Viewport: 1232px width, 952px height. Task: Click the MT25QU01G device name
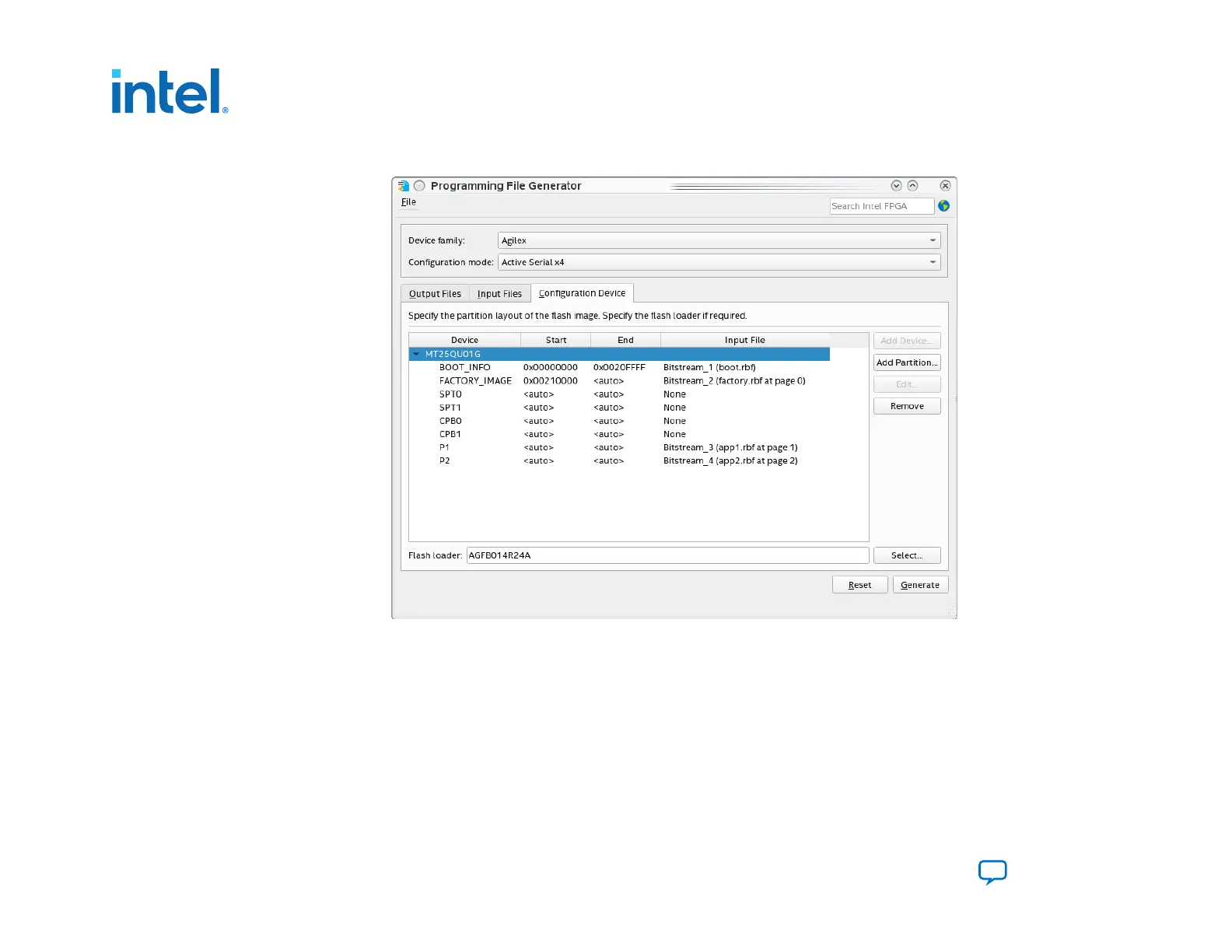[x=453, y=354]
